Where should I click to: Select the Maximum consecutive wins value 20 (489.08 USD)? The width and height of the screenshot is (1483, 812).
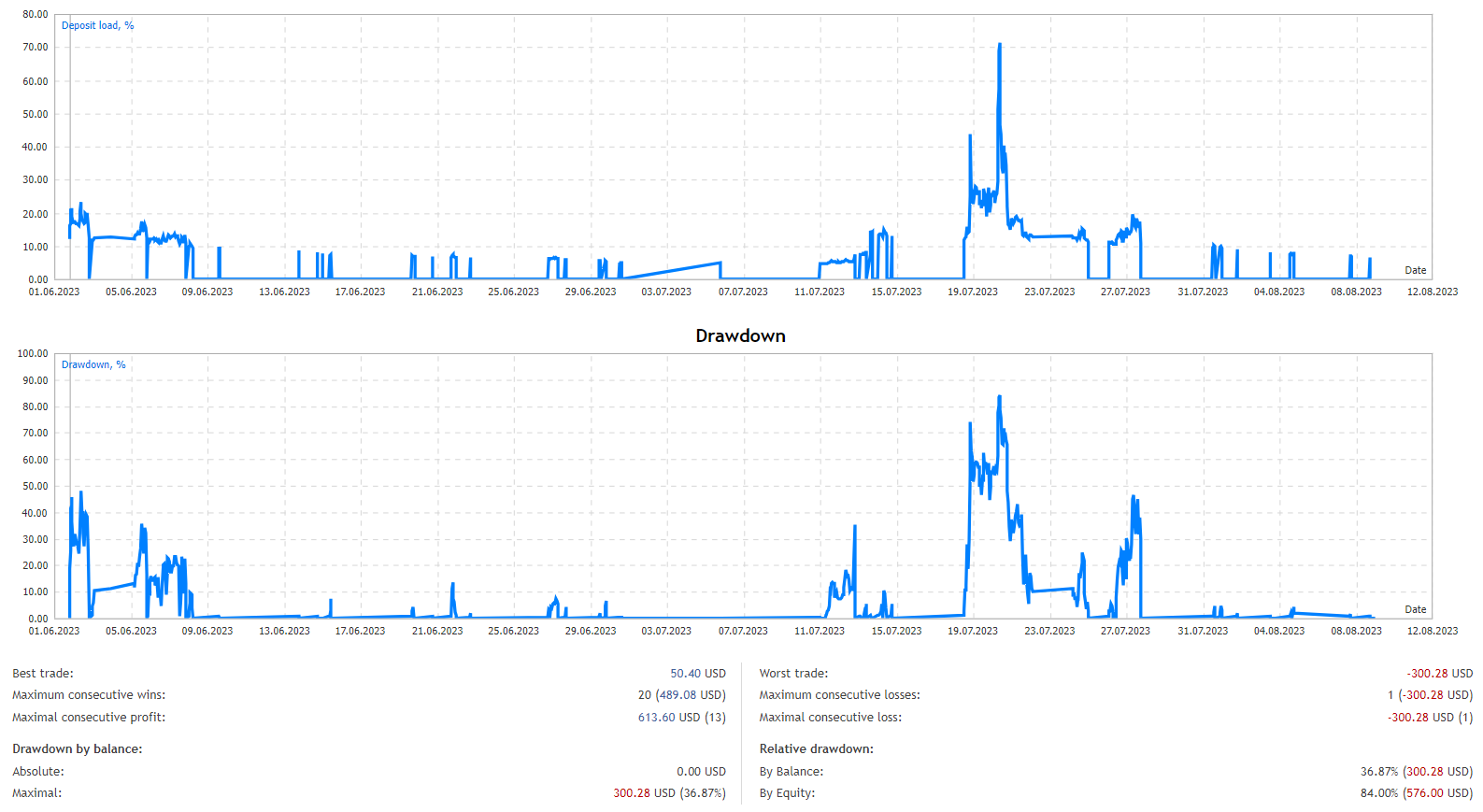[681, 695]
